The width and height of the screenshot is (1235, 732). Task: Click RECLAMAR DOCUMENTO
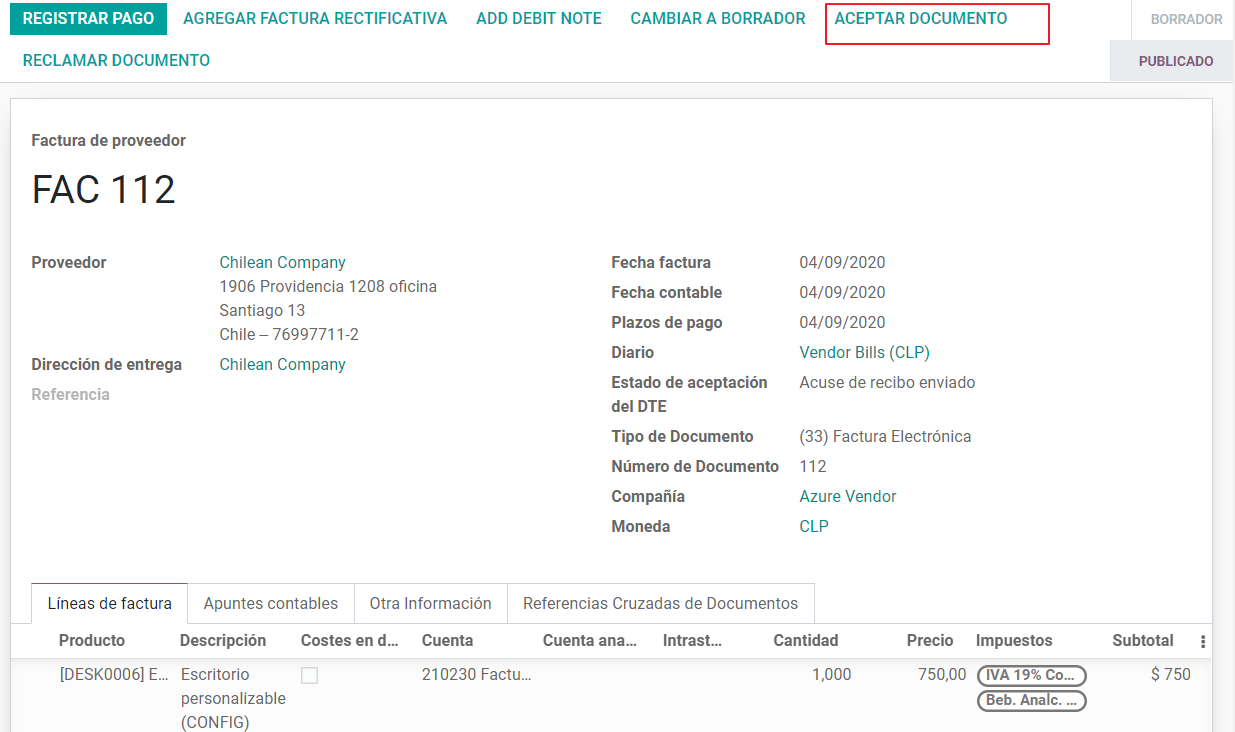[x=114, y=60]
